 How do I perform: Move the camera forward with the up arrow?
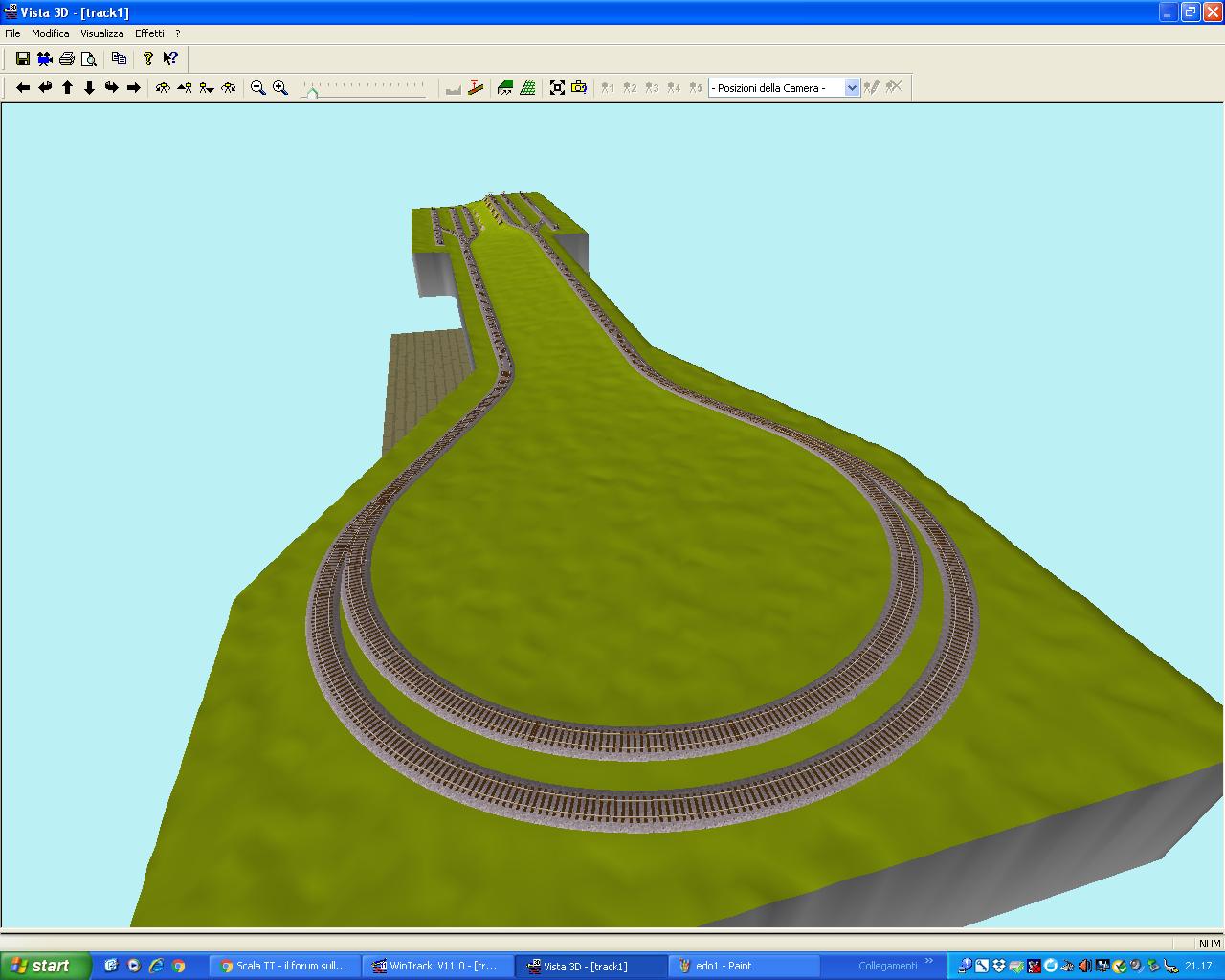pyautogui.click(x=67, y=87)
